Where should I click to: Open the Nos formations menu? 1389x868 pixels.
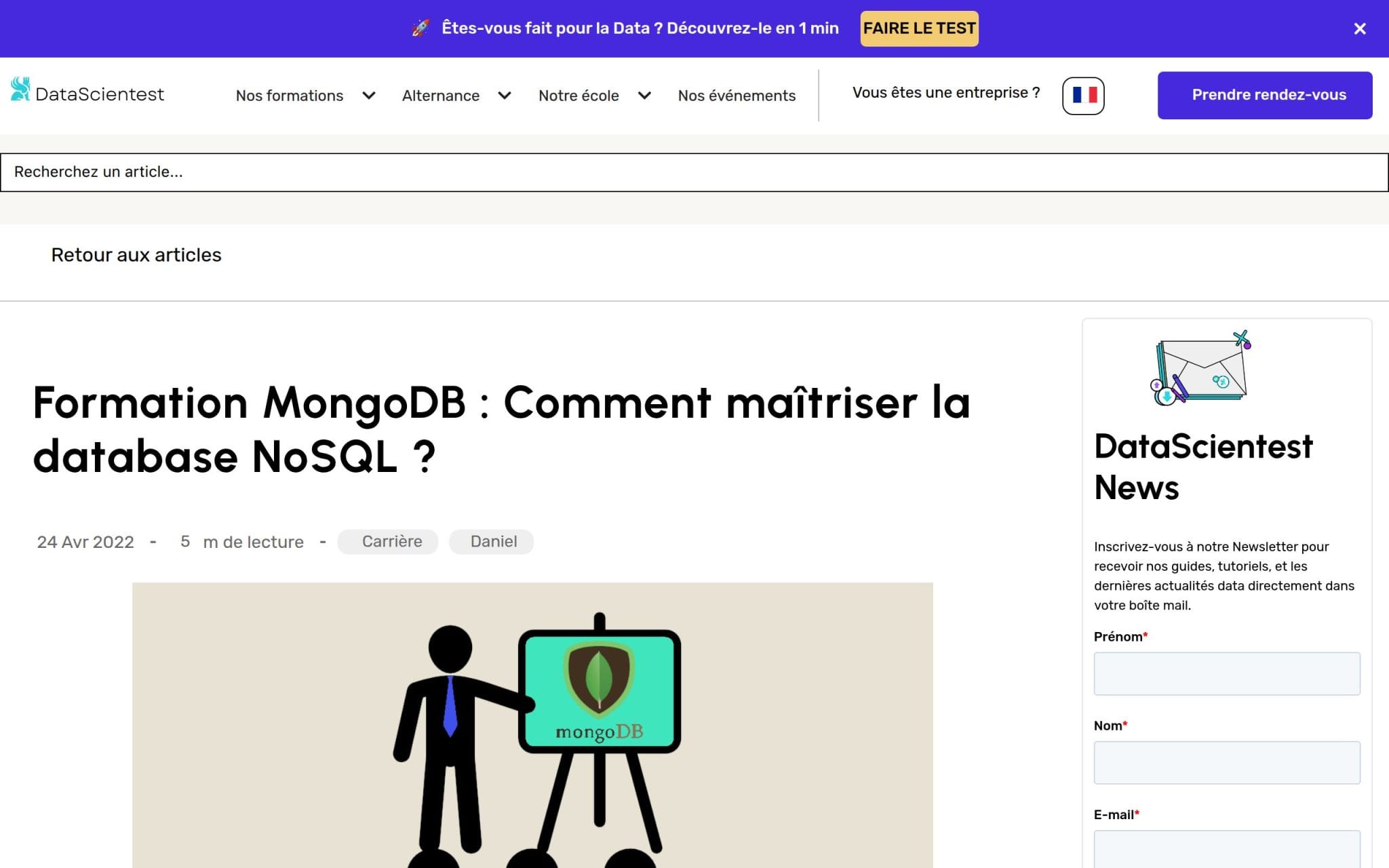290,96
